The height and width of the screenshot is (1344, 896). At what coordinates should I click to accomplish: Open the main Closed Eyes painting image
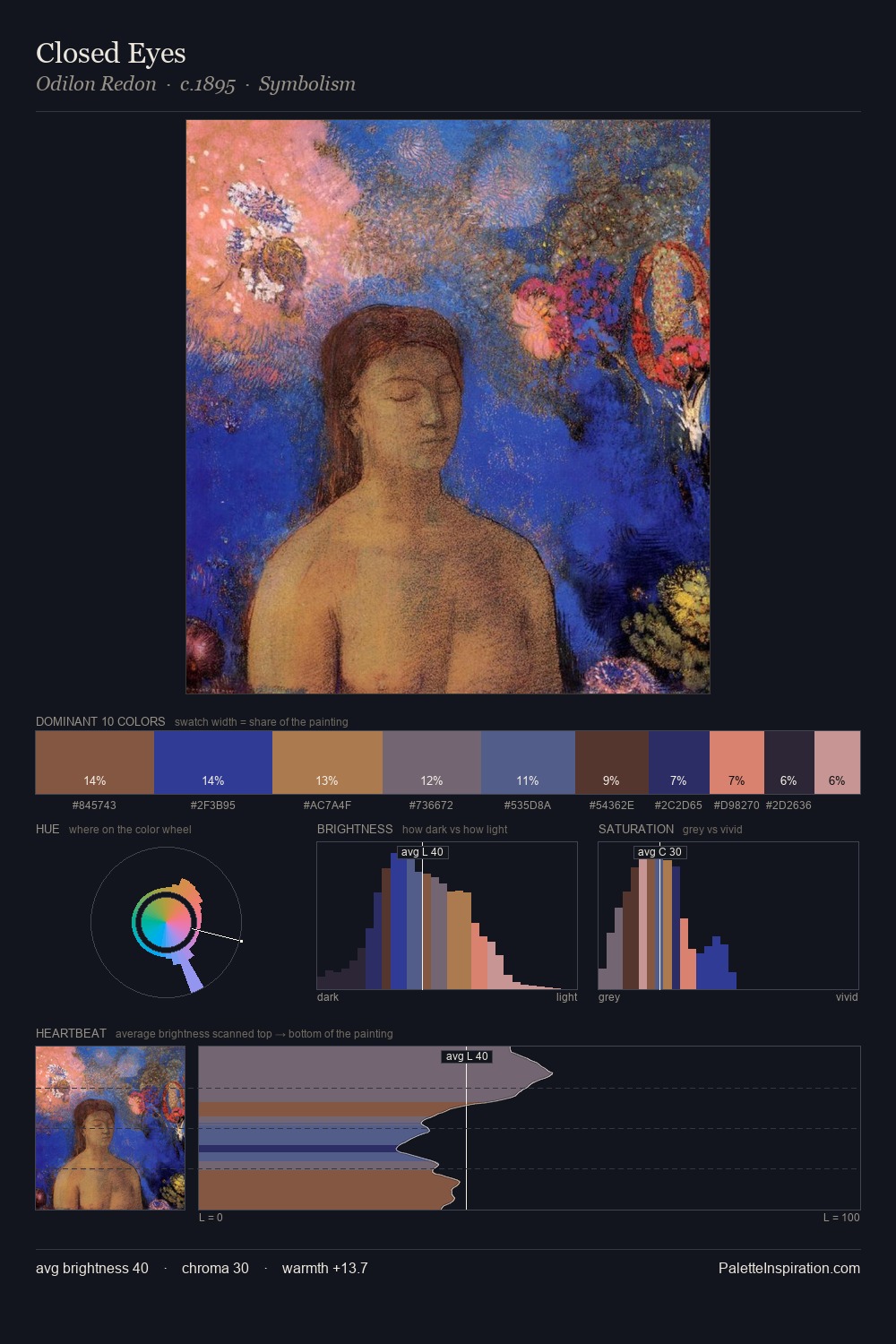click(448, 407)
